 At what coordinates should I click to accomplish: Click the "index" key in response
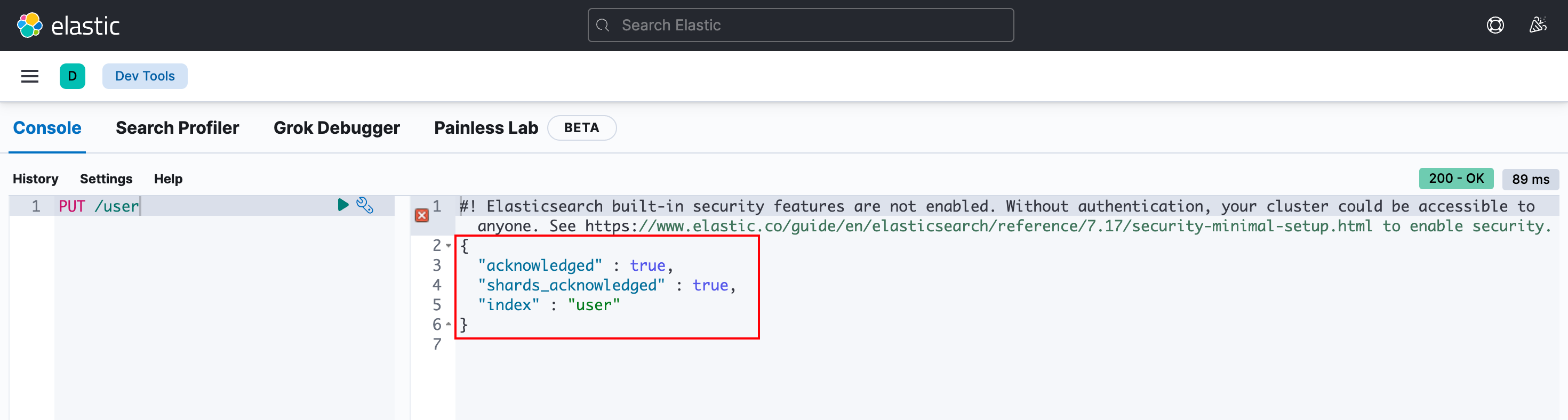pos(508,305)
